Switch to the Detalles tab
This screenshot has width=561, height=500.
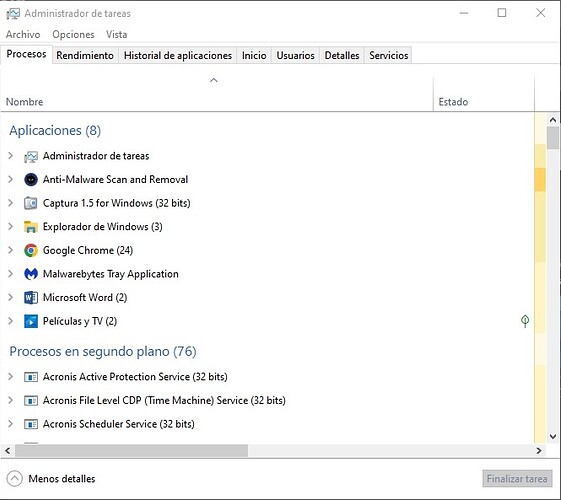(342, 55)
